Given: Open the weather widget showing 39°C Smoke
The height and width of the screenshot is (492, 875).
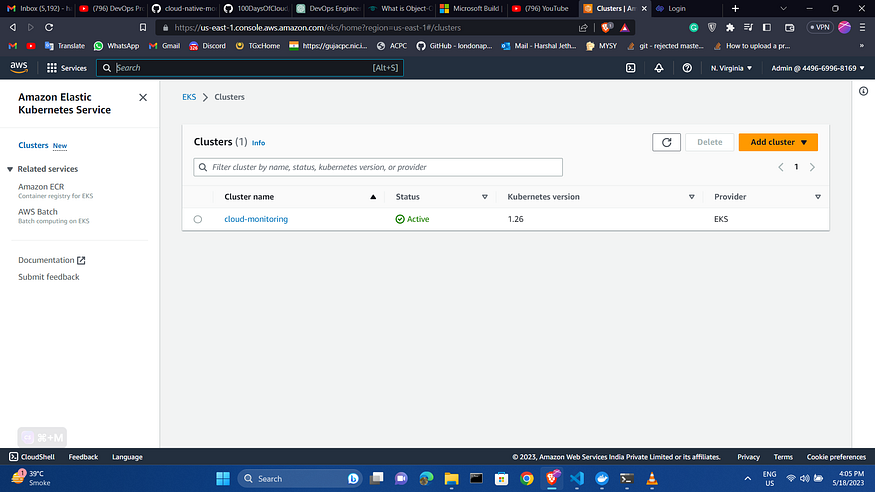Looking at the screenshot, I should (31, 479).
